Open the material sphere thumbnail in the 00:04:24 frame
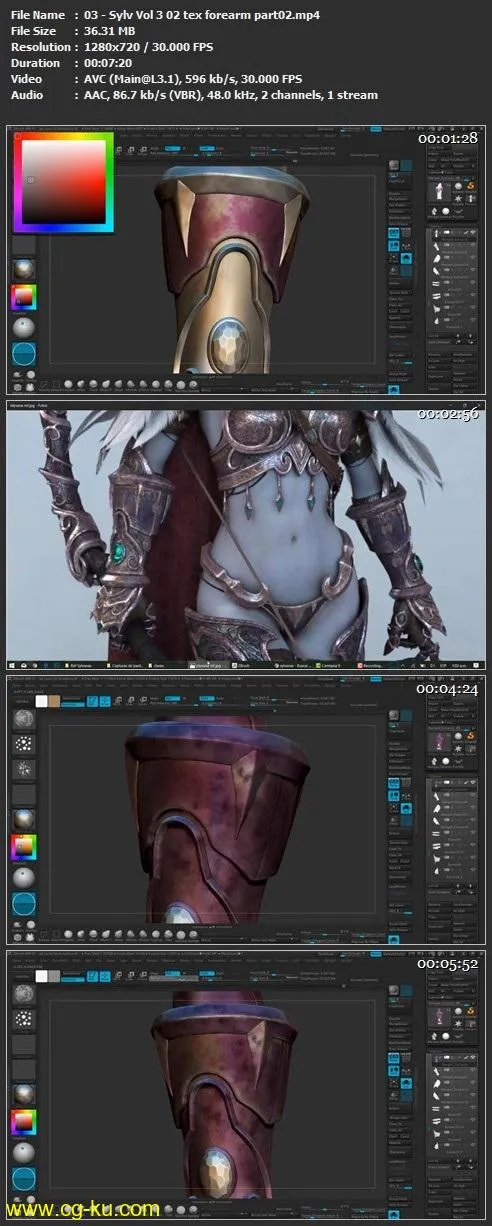This screenshot has width=492, height=1226. pyautogui.click(x=22, y=821)
